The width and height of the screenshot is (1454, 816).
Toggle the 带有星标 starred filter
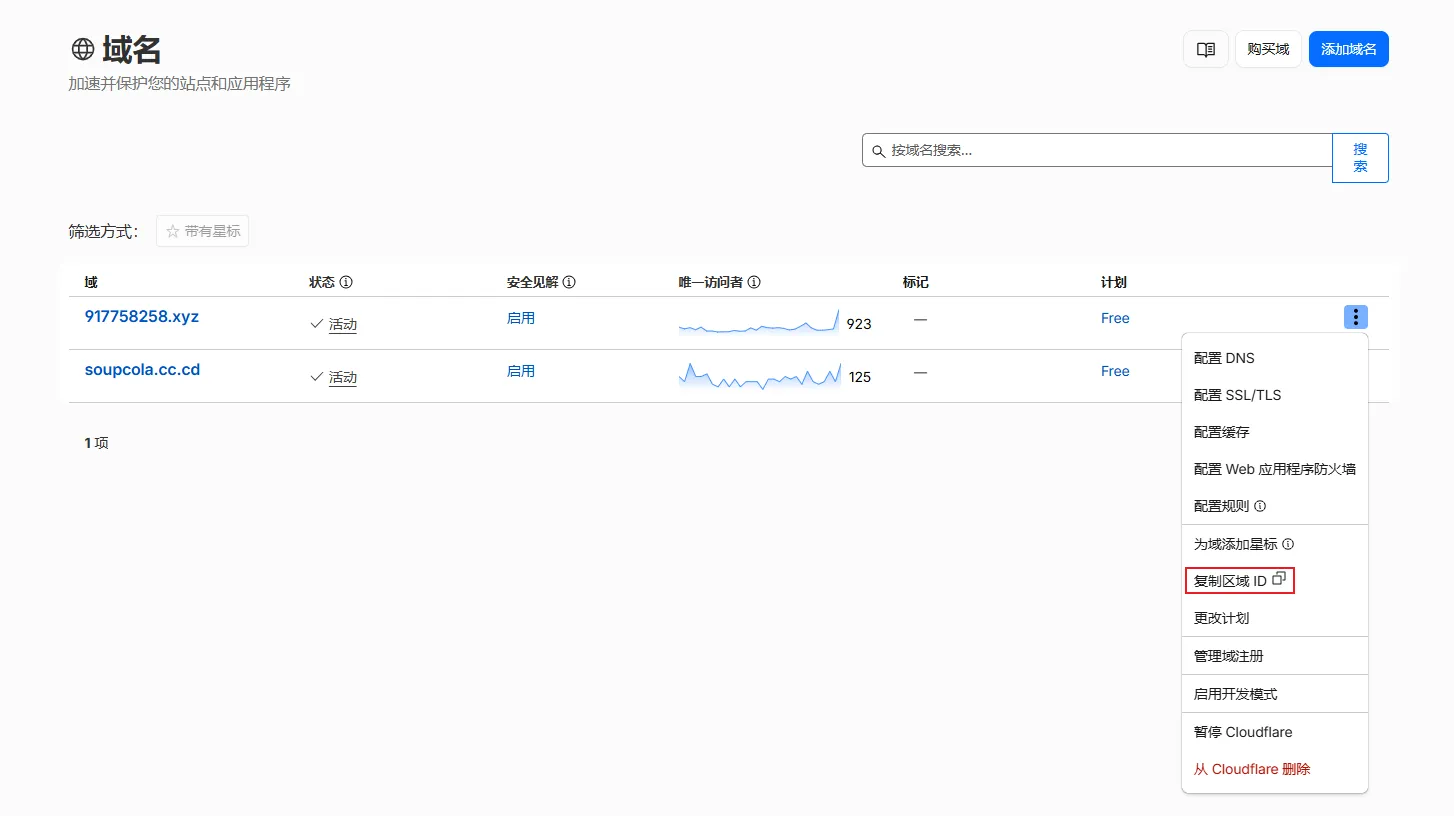click(203, 231)
